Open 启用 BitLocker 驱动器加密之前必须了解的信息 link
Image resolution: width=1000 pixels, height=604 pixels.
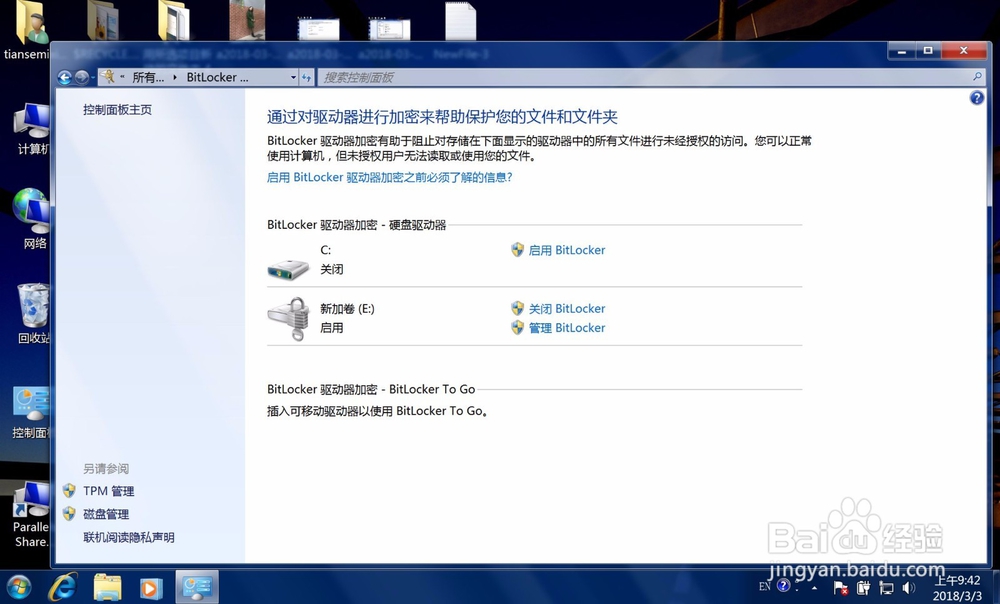[x=389, y=177]
